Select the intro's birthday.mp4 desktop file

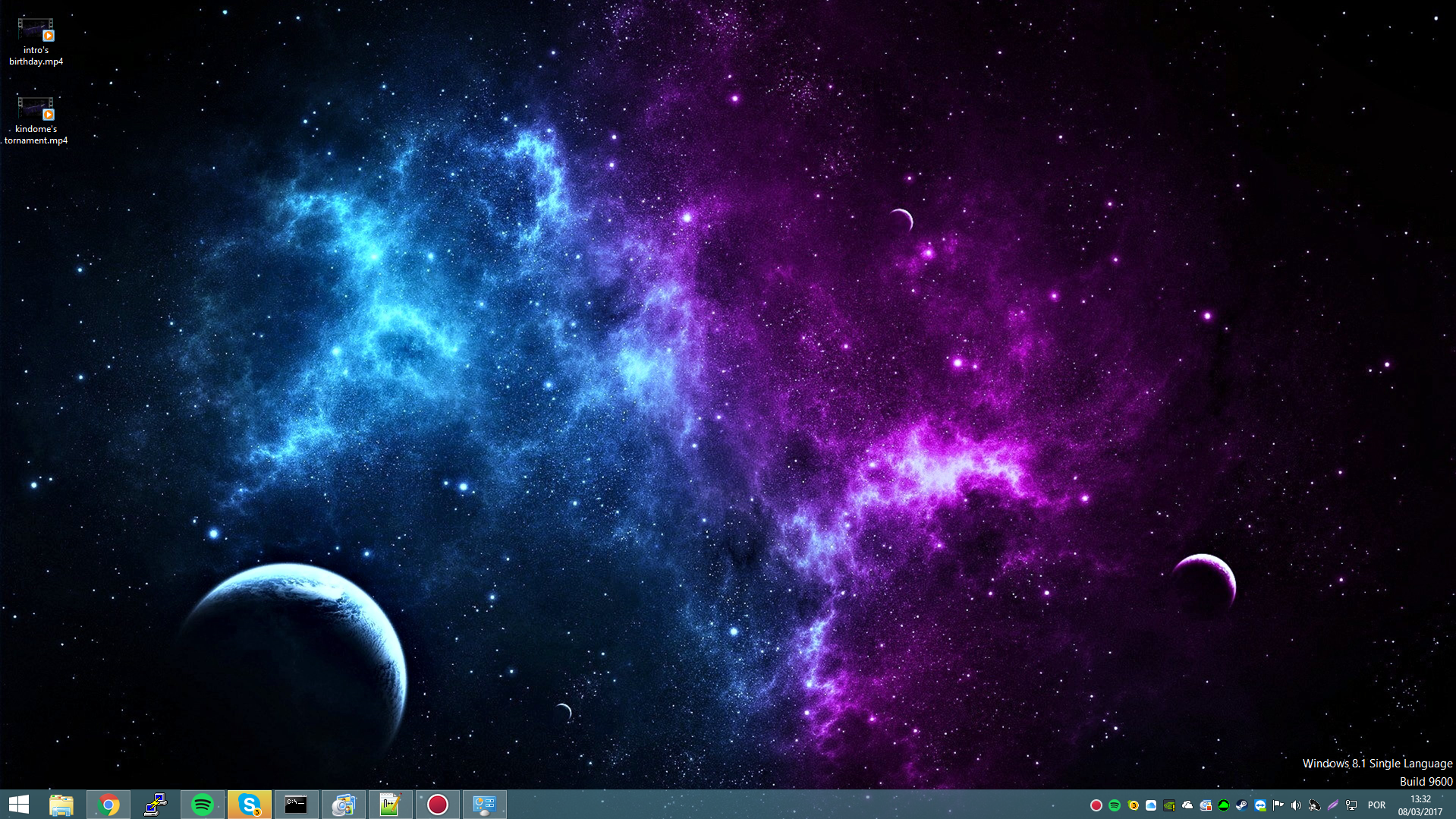[36, 42]
